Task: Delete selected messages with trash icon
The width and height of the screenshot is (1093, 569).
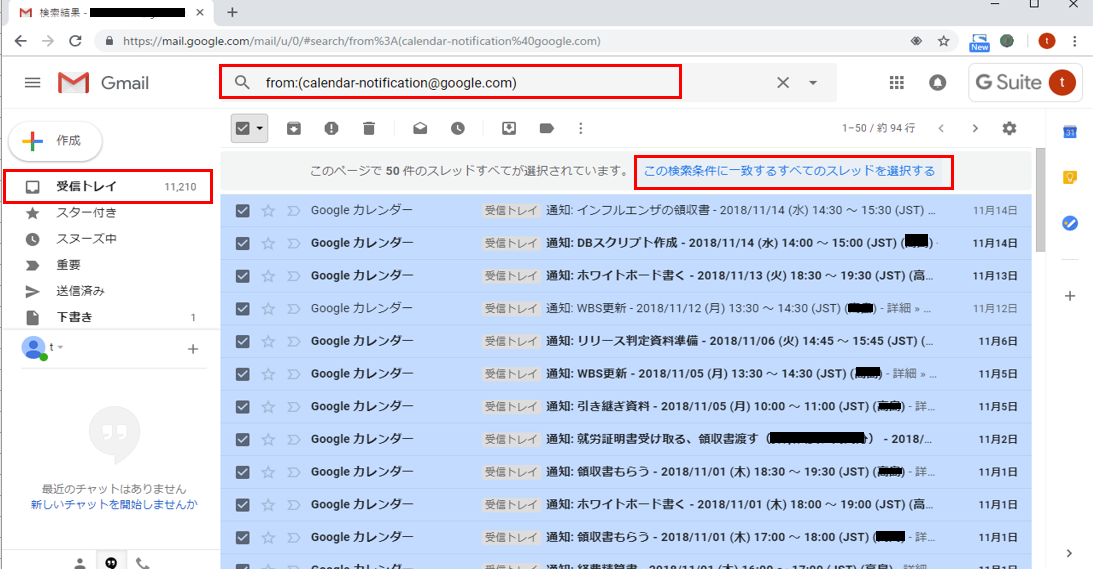Action: point(369,128)
